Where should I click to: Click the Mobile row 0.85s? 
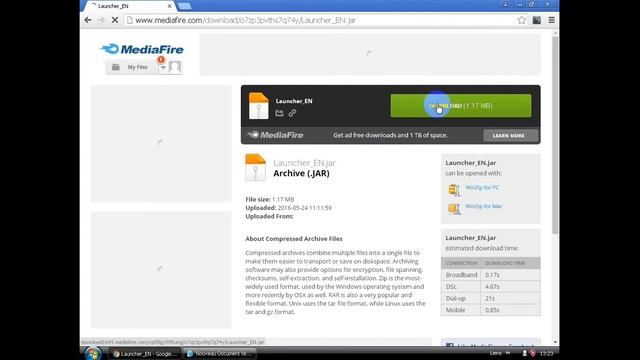(x=491, y=310)
